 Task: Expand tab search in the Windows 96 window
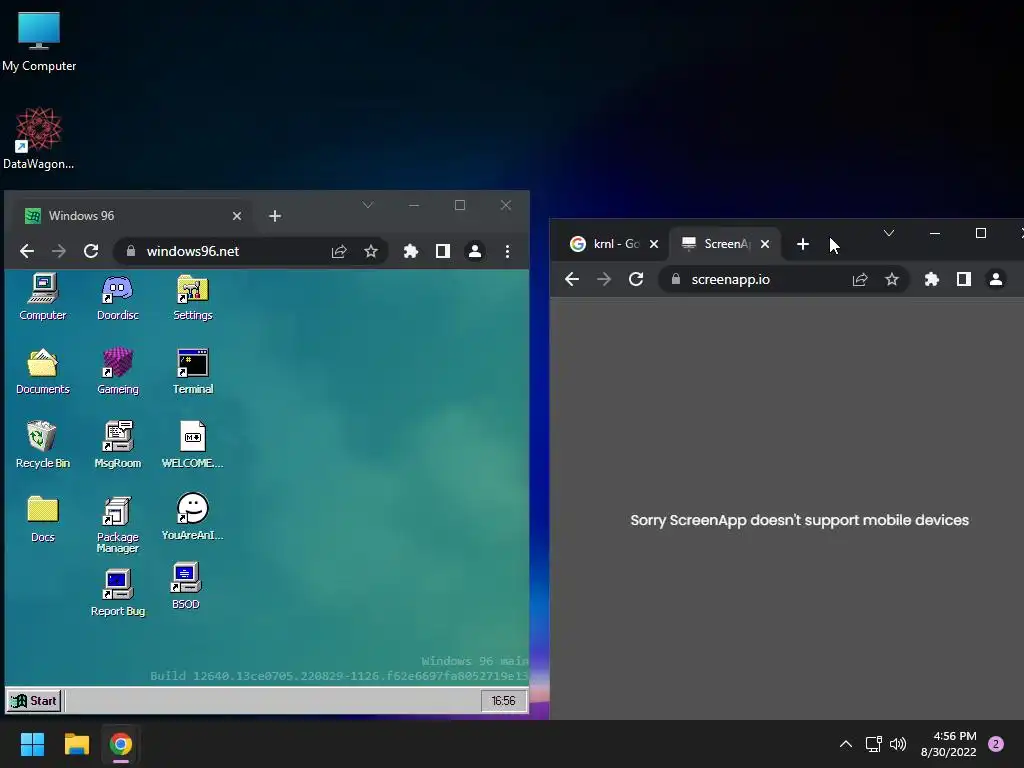[368, 205]
